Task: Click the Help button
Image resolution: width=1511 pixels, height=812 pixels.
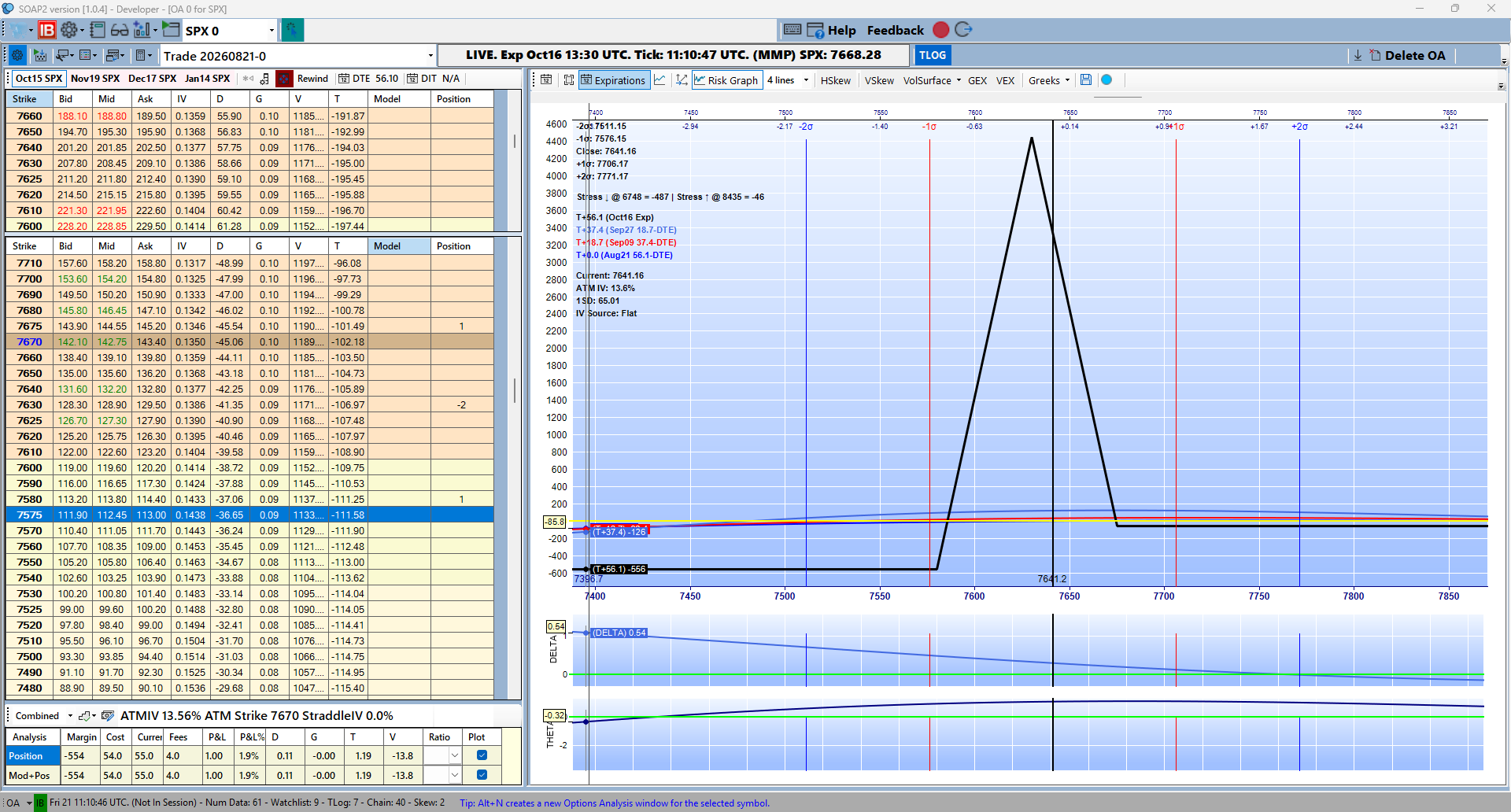Action: click(x=841, y=30)
